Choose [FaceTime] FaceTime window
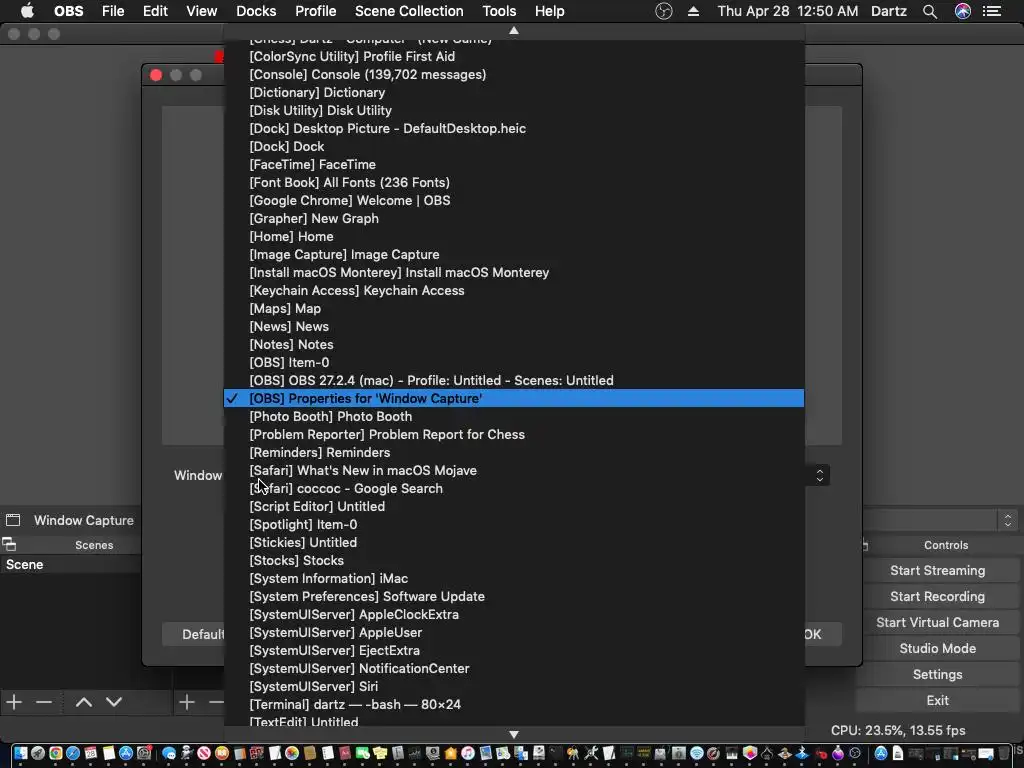The width and height of the screenshot is (1024, 768). tap(514, 165)
